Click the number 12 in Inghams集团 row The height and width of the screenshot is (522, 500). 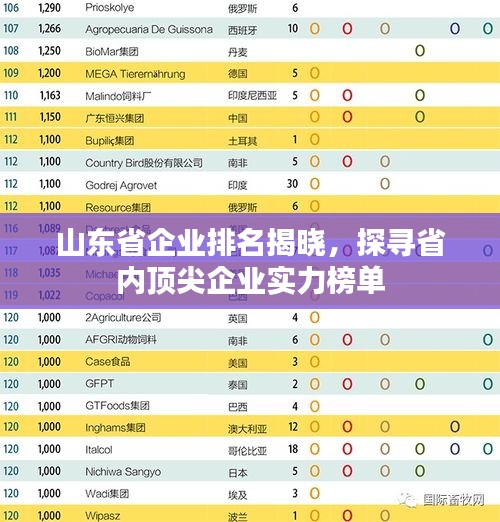293,427
